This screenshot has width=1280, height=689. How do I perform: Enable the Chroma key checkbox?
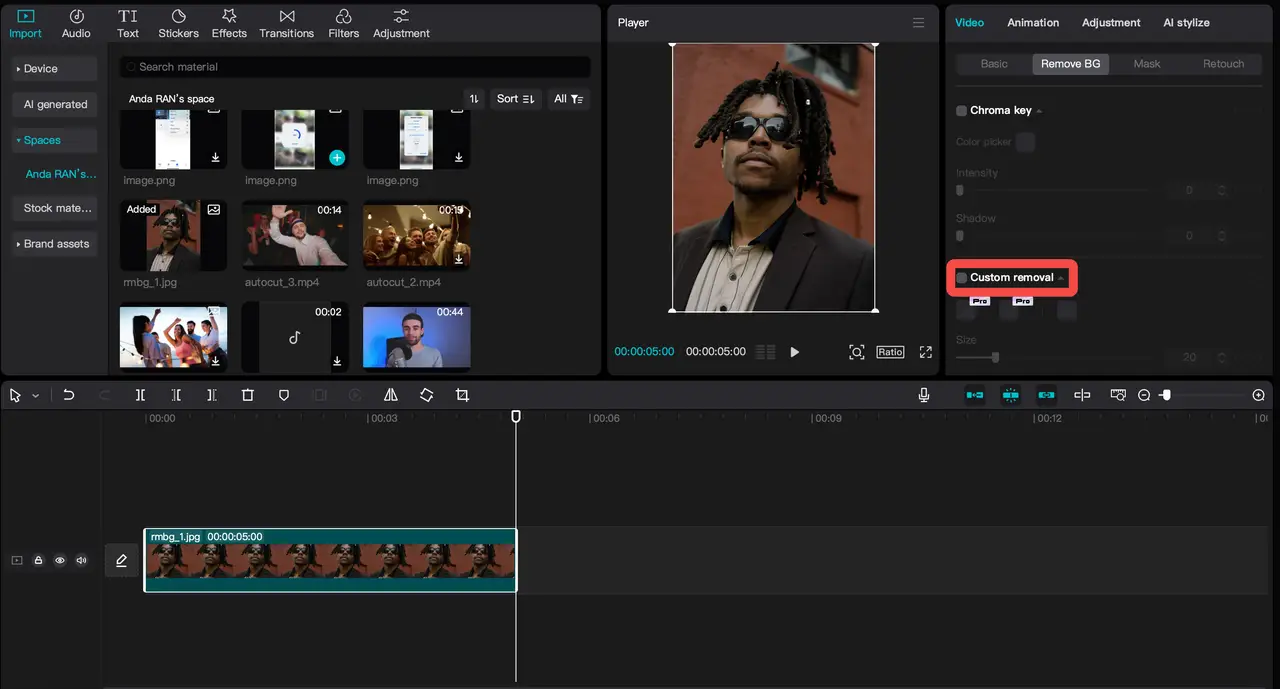961,111
